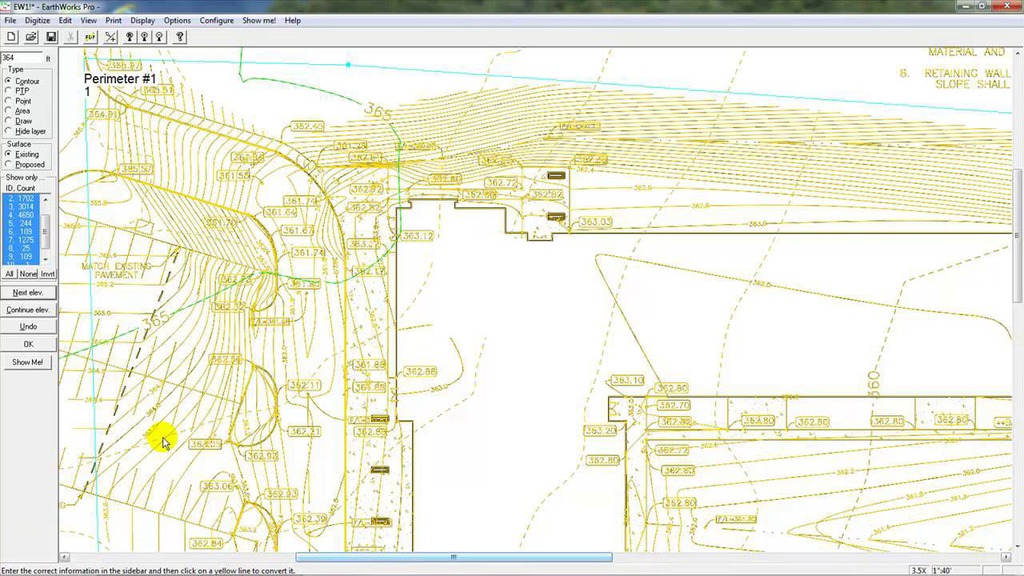1024x576 pixels.
Task: Click the Open file folder icon
Action: 31,37
